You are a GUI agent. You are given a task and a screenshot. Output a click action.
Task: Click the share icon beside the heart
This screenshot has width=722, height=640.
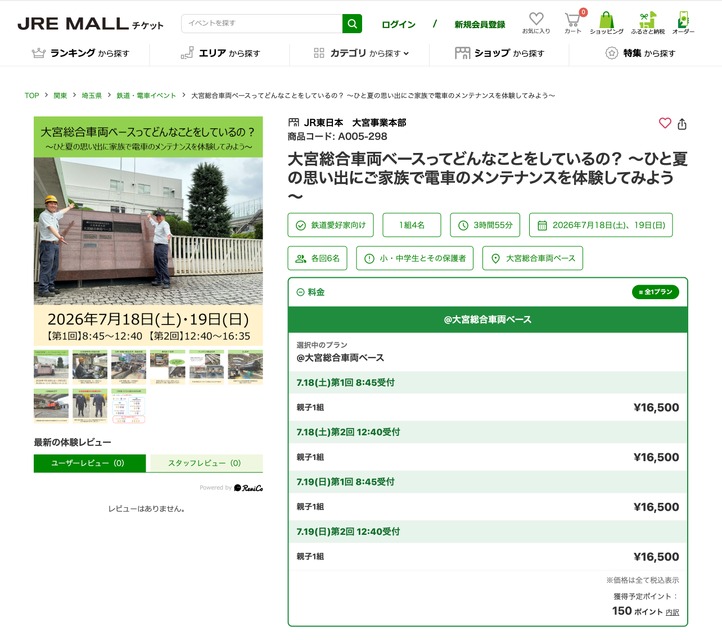tap(682, 124)
